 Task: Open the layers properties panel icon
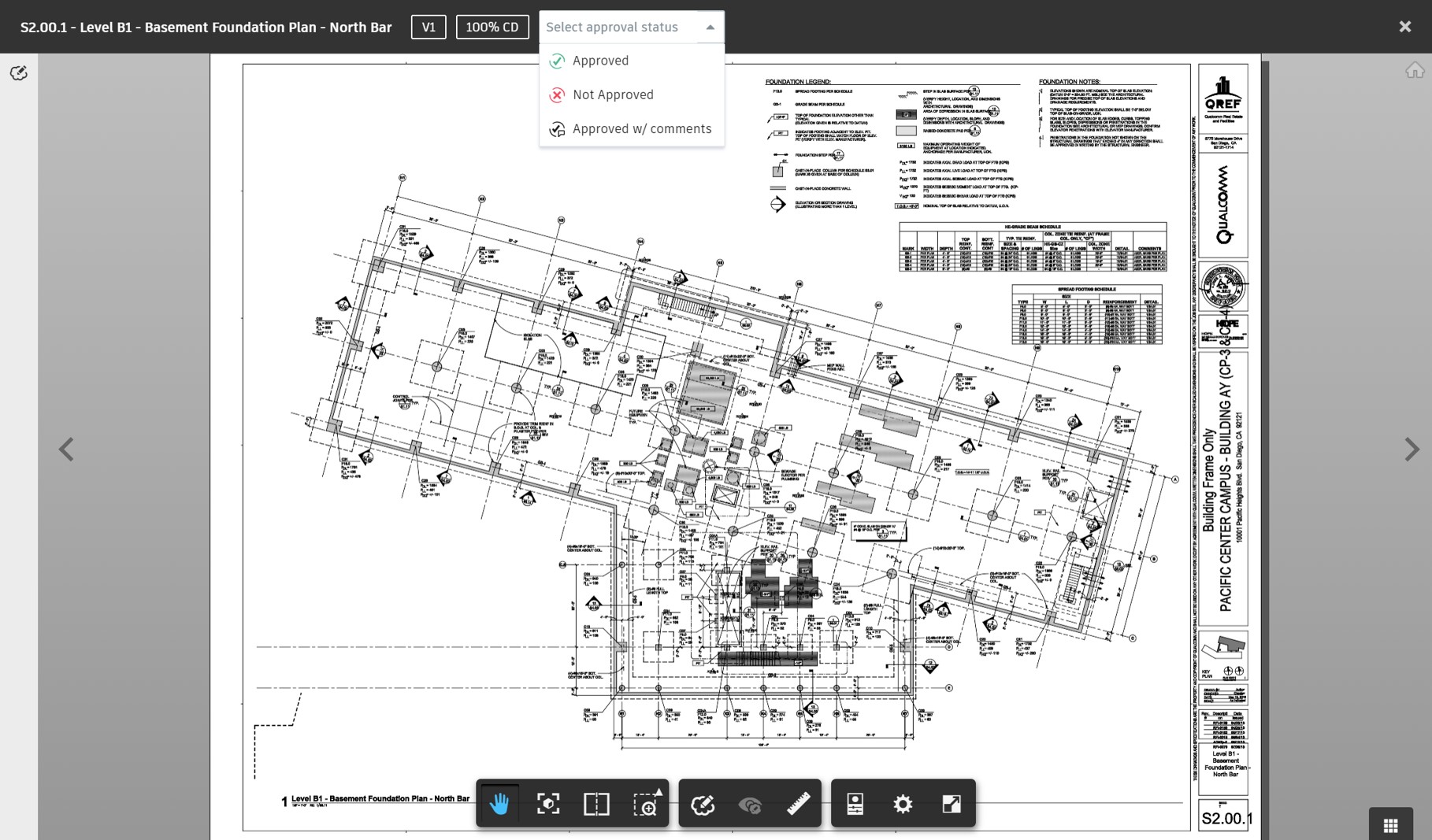pyautogui.click(x=853, y=804)
